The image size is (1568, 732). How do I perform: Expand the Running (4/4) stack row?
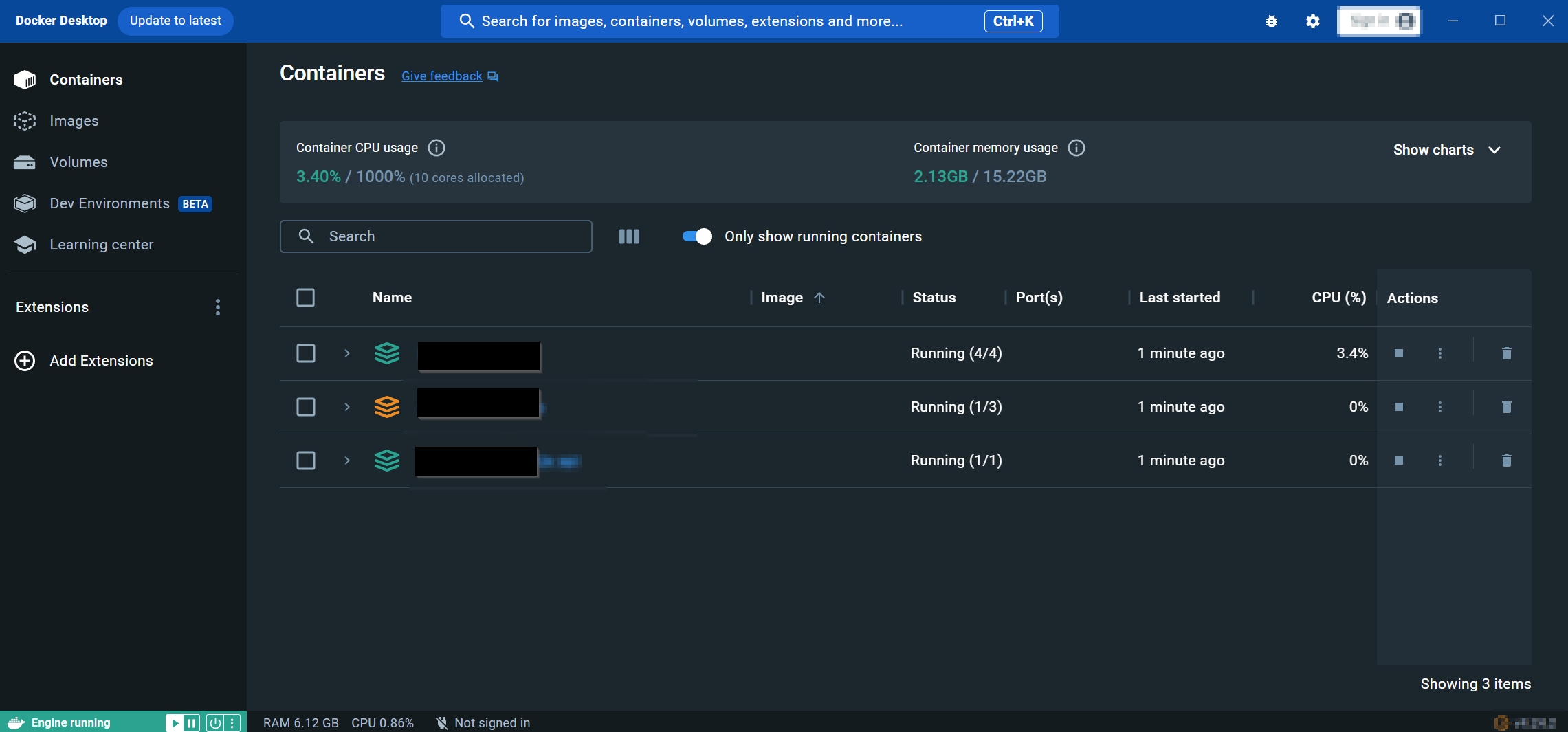tap(347, 353)
